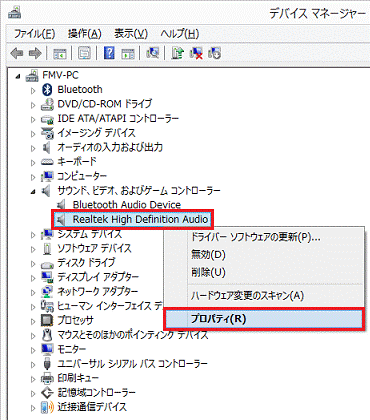Click the デバイス マネージャー title bar icon
Screen dimensions: 370x420
tap(15, 13)
